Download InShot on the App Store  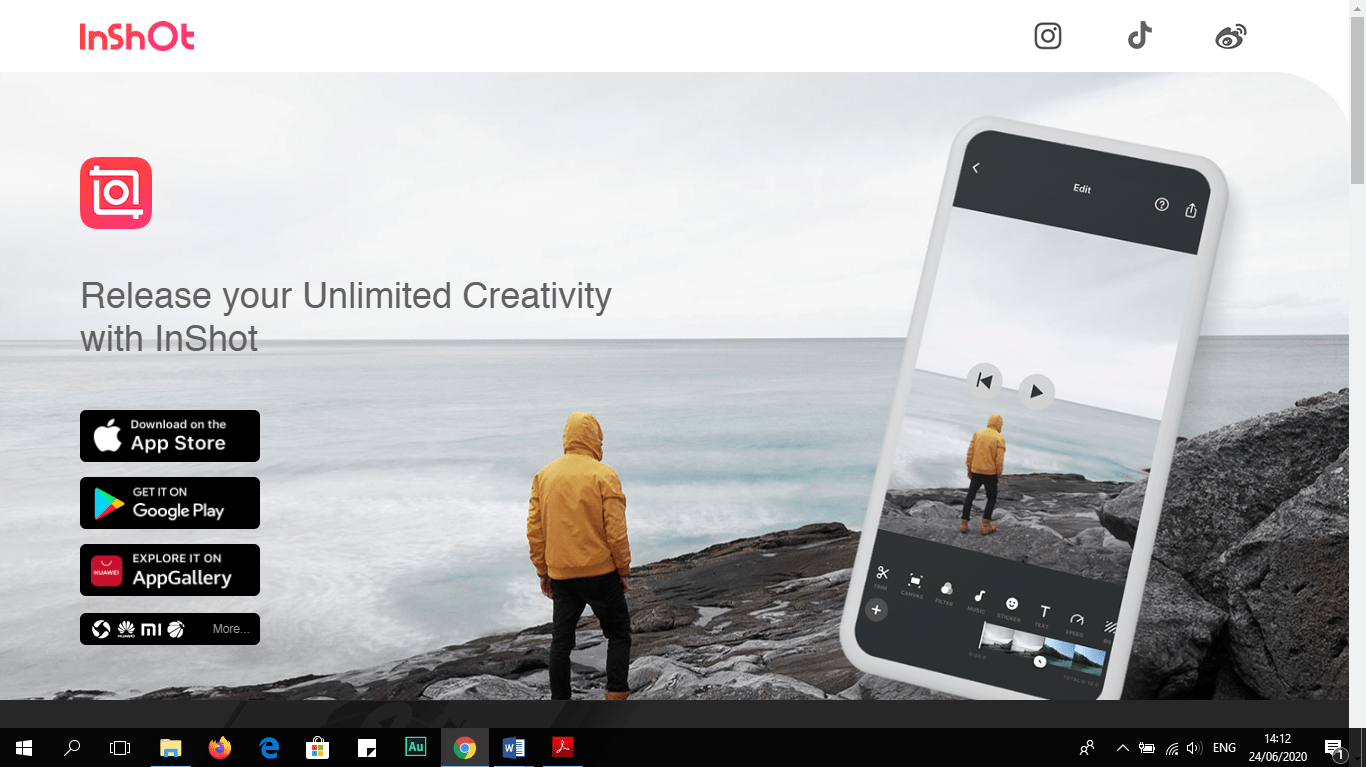(170, 436)
